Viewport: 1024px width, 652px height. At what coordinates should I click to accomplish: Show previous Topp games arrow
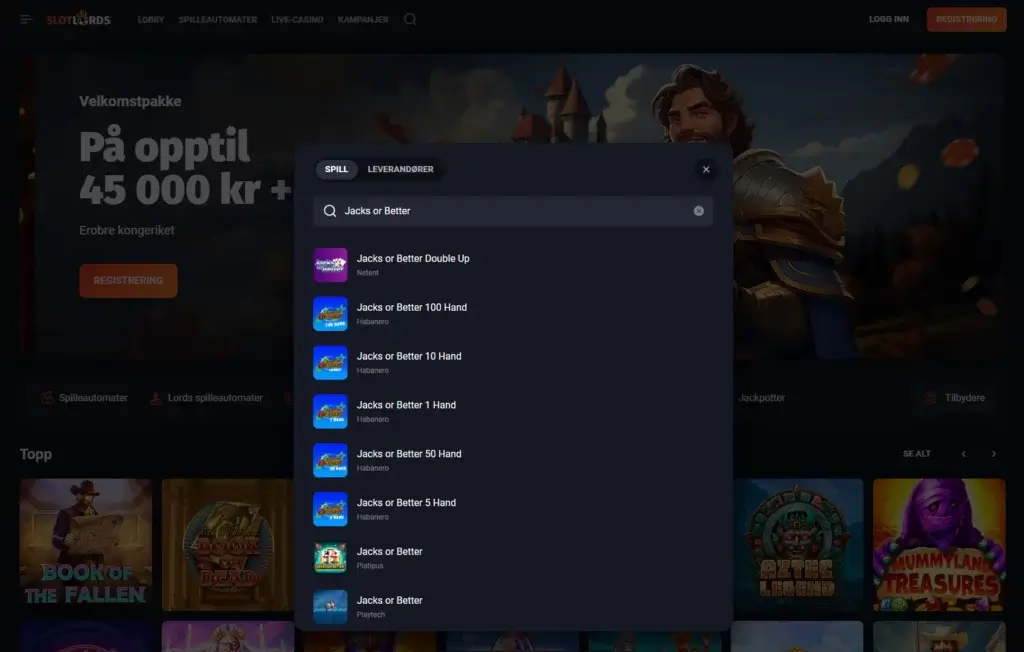tap(963, 454)
